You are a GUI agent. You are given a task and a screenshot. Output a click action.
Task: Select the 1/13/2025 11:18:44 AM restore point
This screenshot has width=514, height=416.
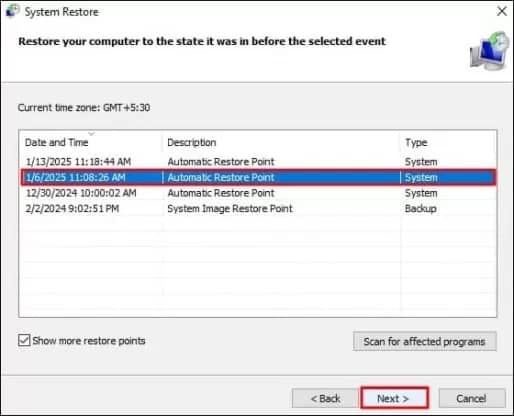(x=258, y=162)
